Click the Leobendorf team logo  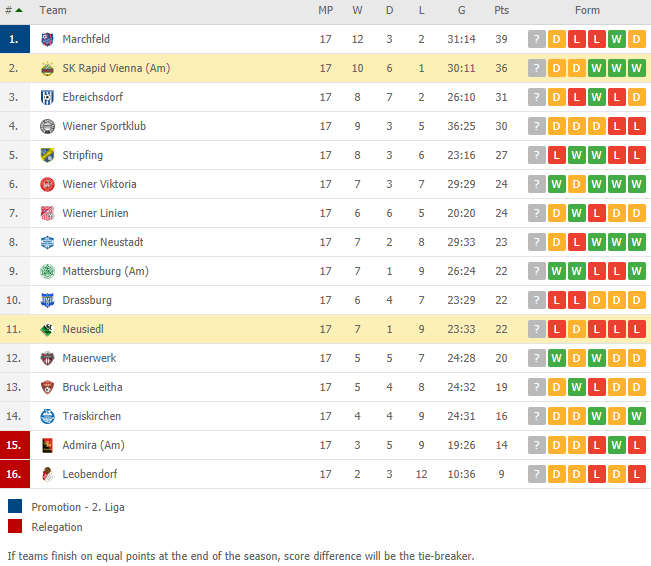pyautogui.click(x=47, y=475)
